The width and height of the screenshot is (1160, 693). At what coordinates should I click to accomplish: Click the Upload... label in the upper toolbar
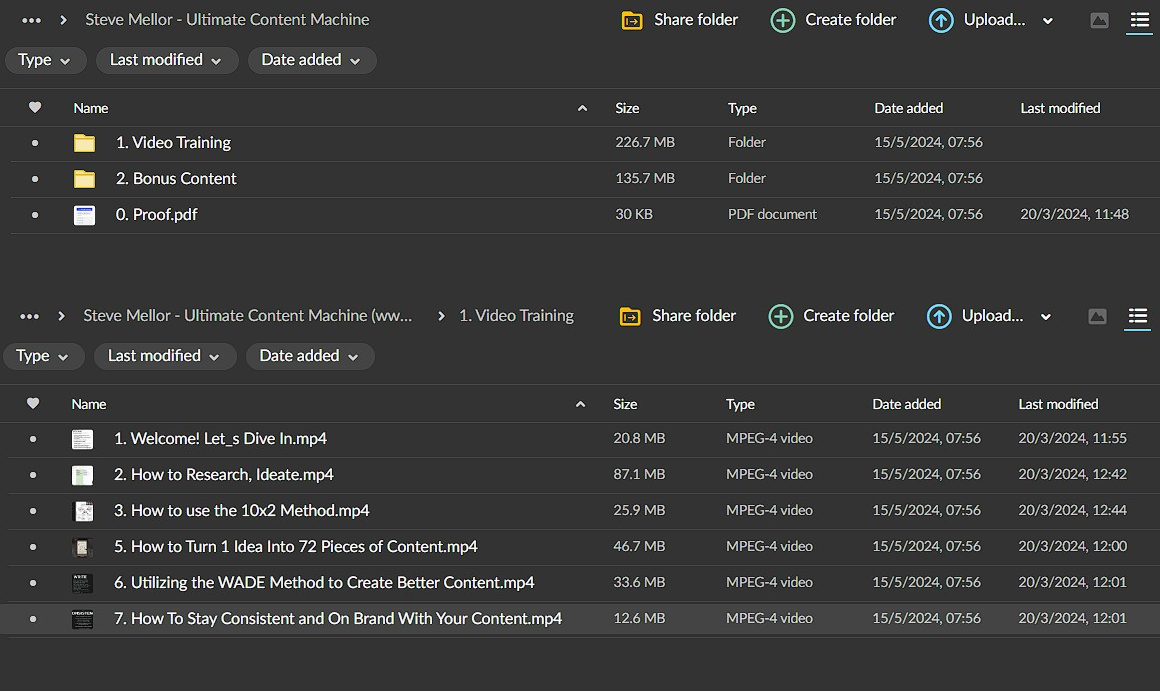point(994,20)
